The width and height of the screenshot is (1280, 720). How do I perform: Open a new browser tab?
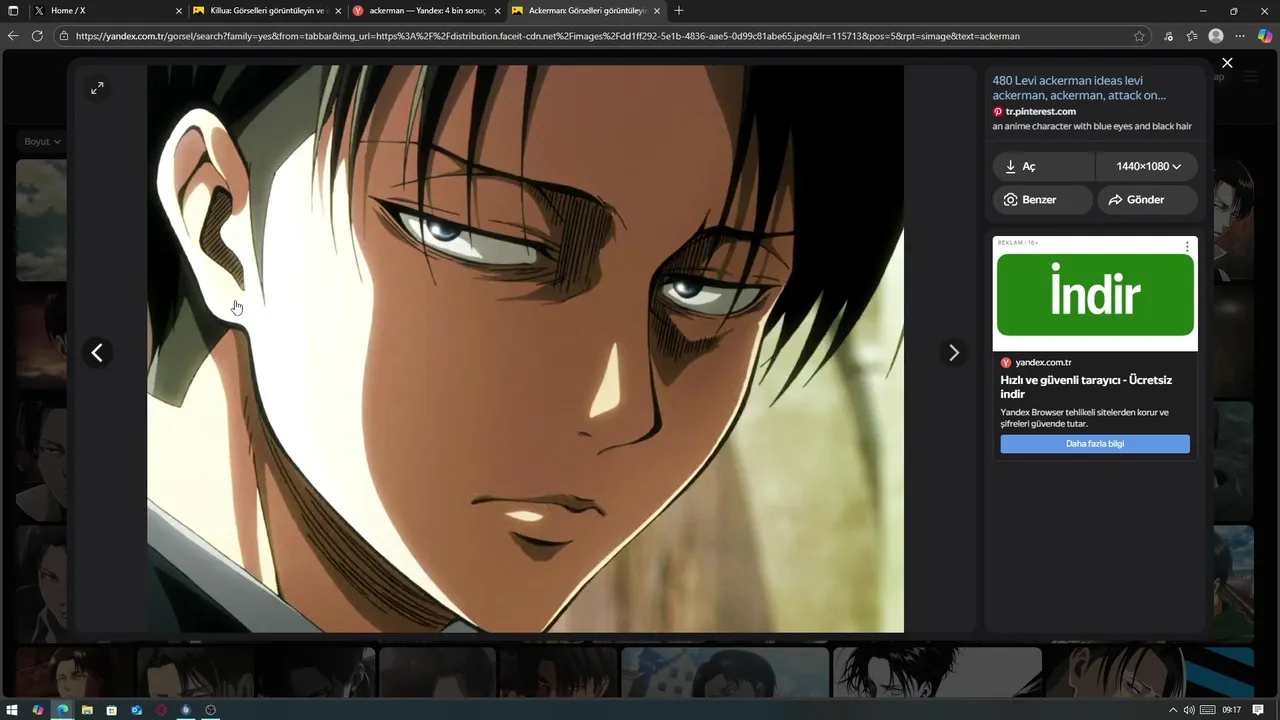679,11
